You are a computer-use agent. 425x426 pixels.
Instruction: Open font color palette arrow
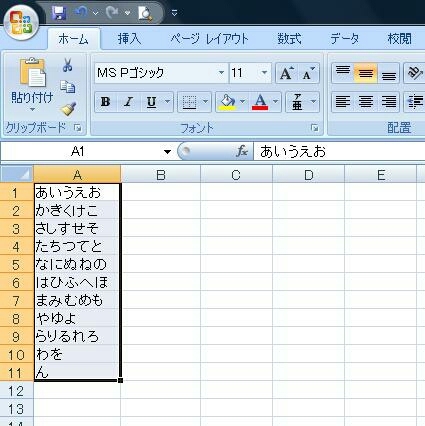276,102
